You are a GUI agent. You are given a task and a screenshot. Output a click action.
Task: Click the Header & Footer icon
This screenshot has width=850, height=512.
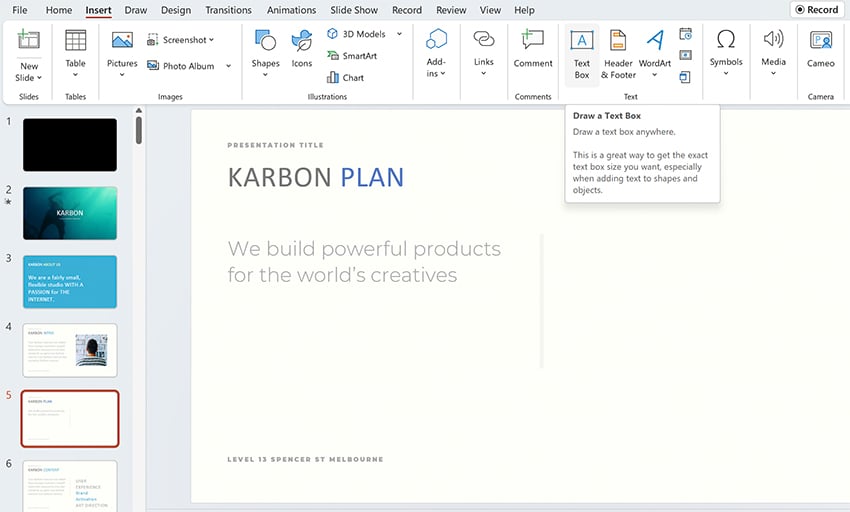click(618, 42)
